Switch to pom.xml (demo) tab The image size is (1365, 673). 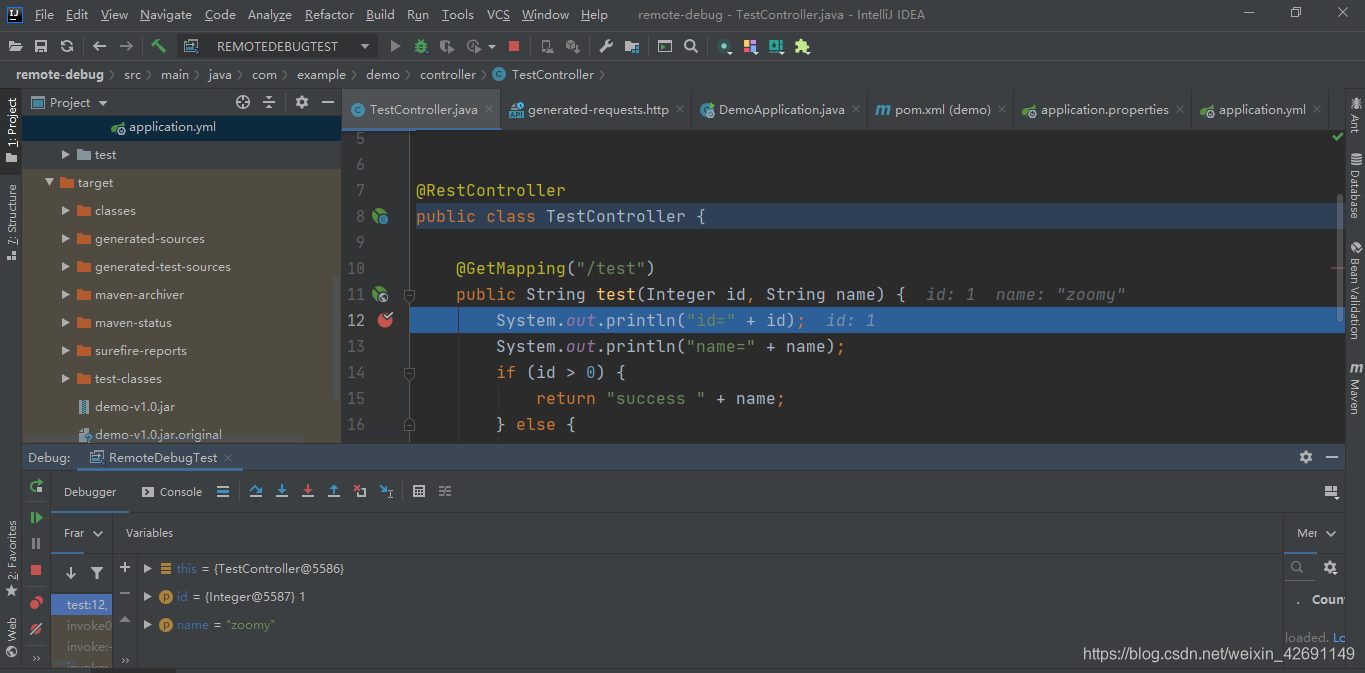click(x=941, y=110)
